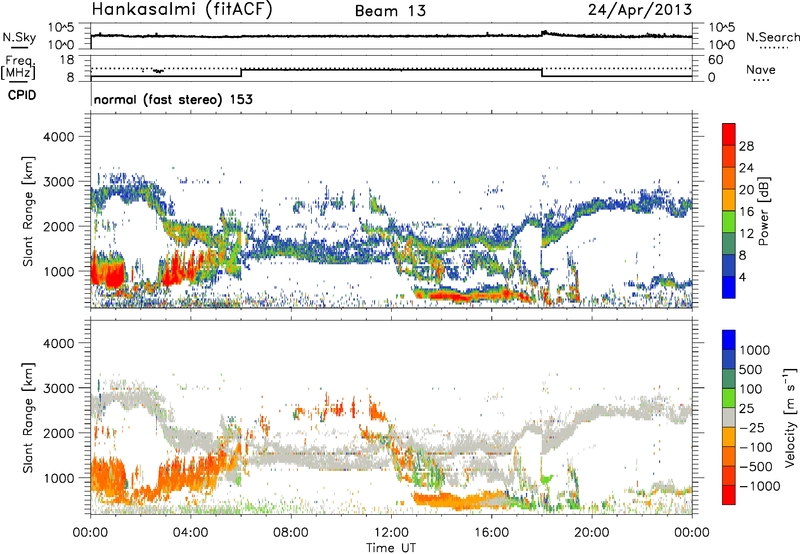Click the 18 tick on the frequency axis
This screenshot has width=800, height=554.
67,60
